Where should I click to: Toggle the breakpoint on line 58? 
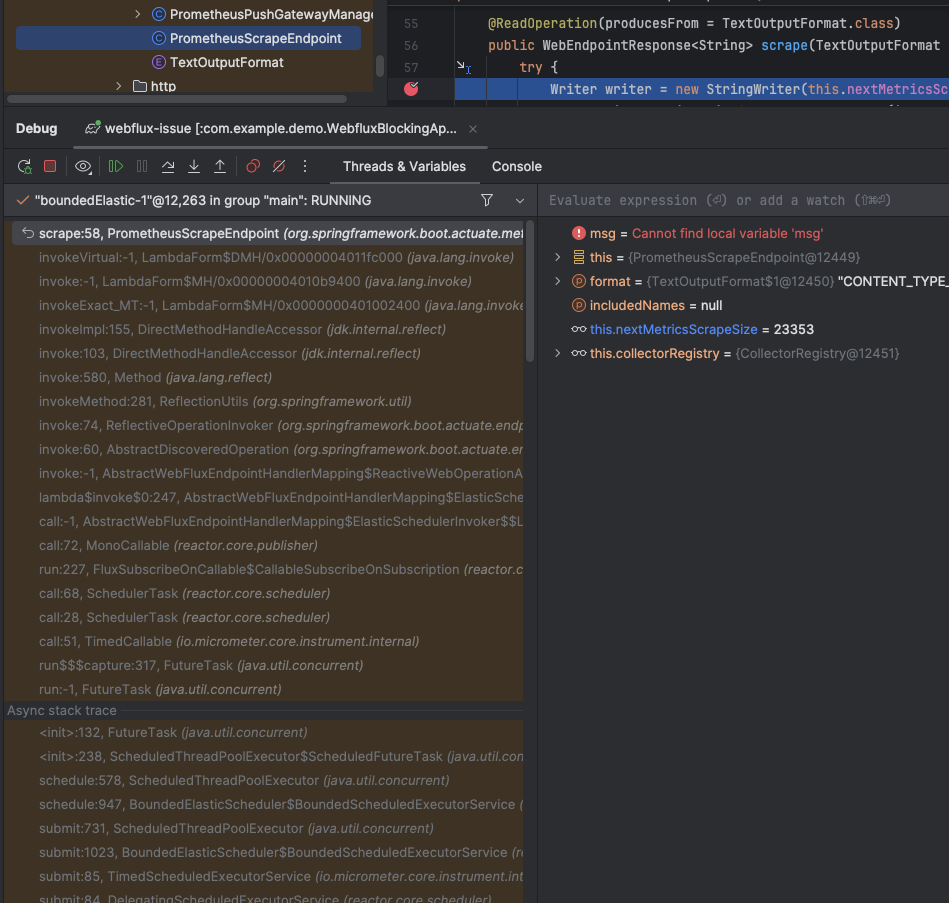pyautogui.click(x=412, y=89)
